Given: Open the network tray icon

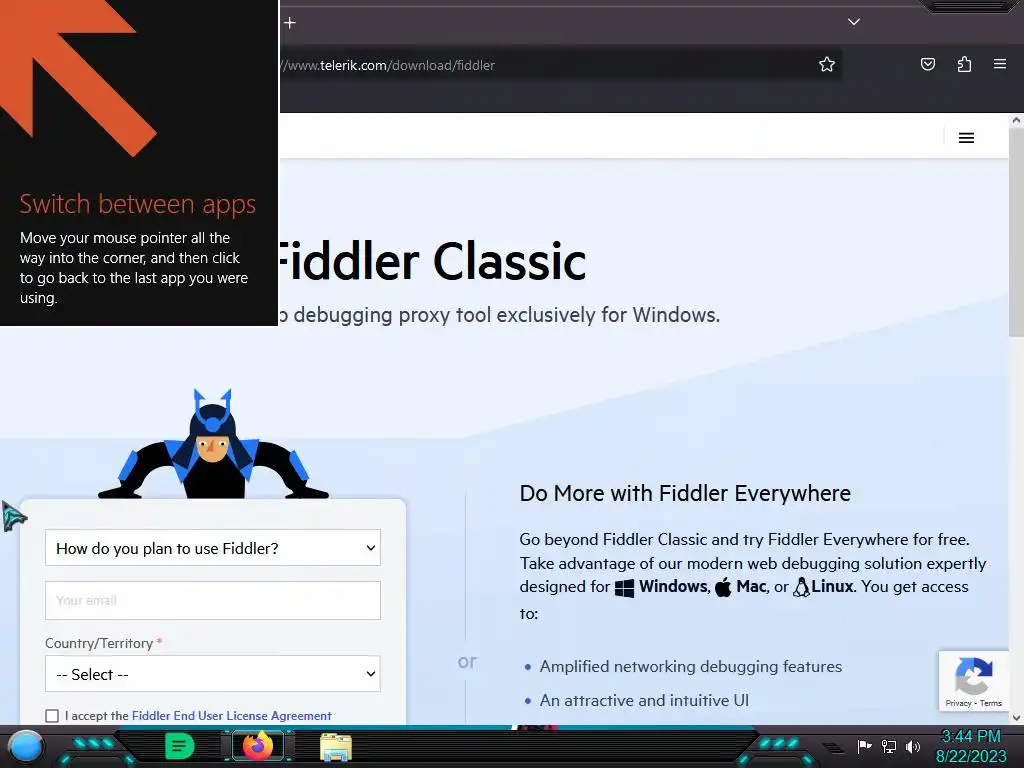Looking at the screenshot, I should click(889, 746).
